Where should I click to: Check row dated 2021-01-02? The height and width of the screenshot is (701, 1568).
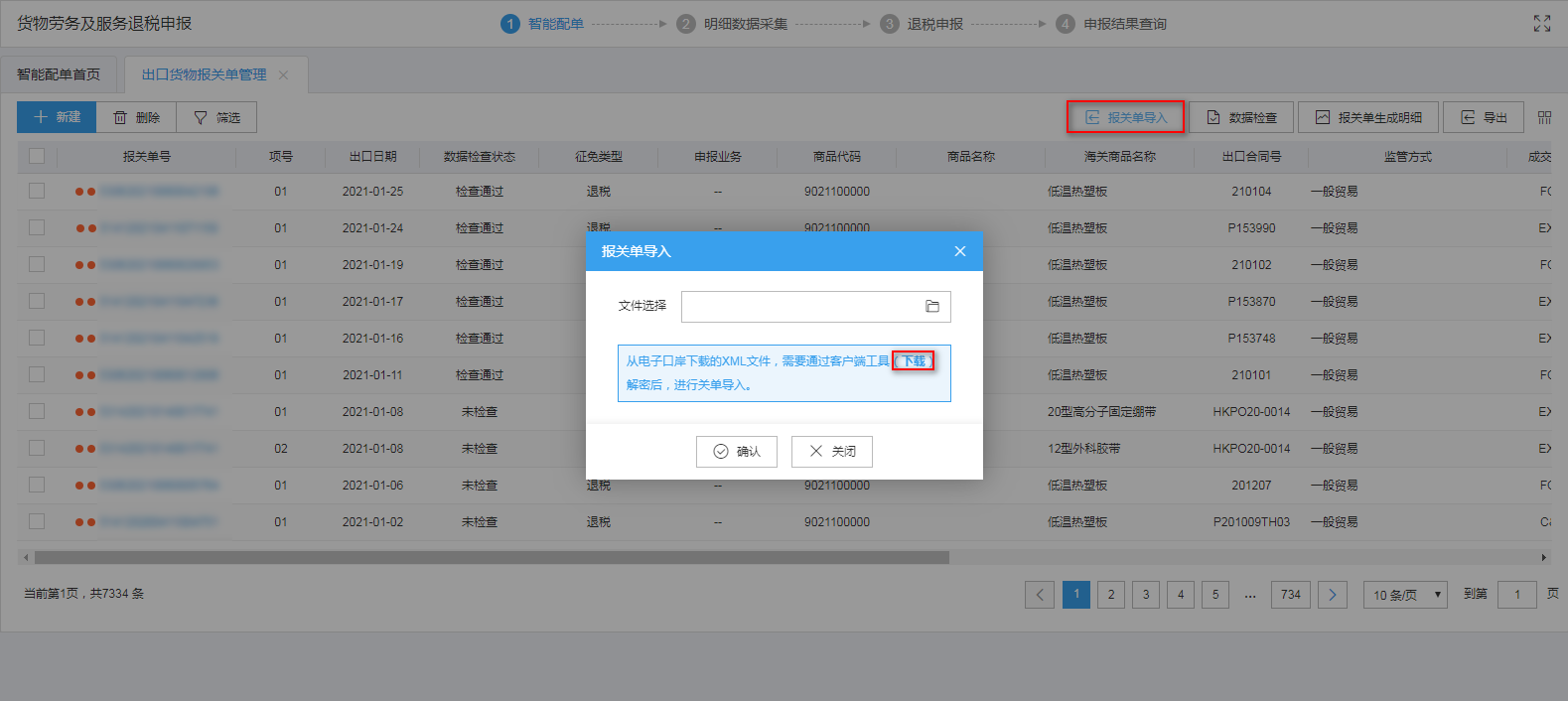click(x=37, y=521)
